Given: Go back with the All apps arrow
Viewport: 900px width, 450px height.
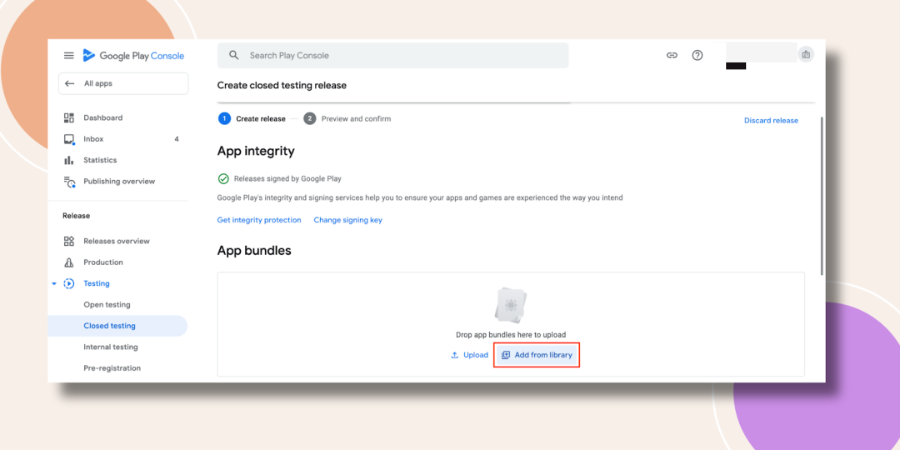Looking at the screenshot, I should tap(69, 84).
